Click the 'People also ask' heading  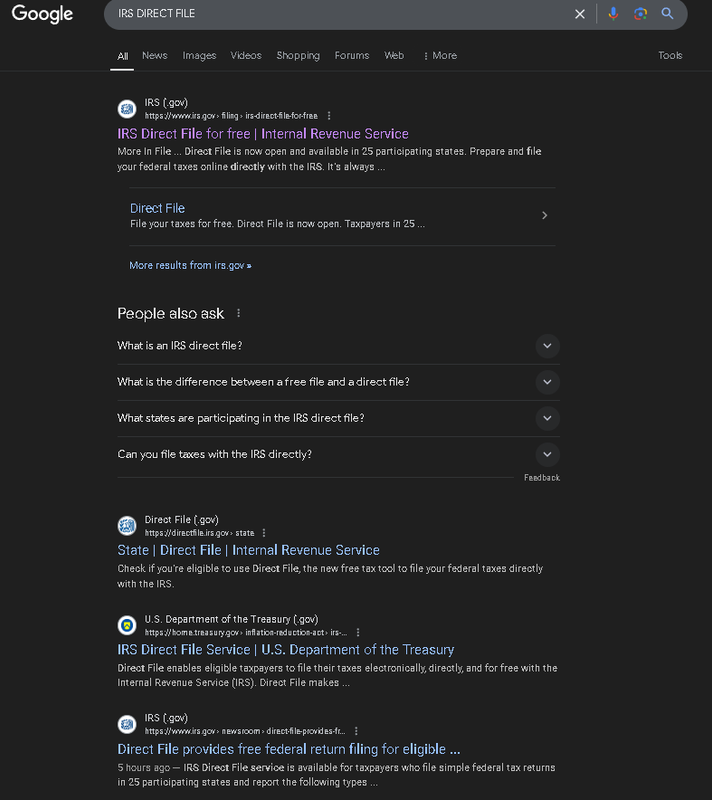[170, 313]
